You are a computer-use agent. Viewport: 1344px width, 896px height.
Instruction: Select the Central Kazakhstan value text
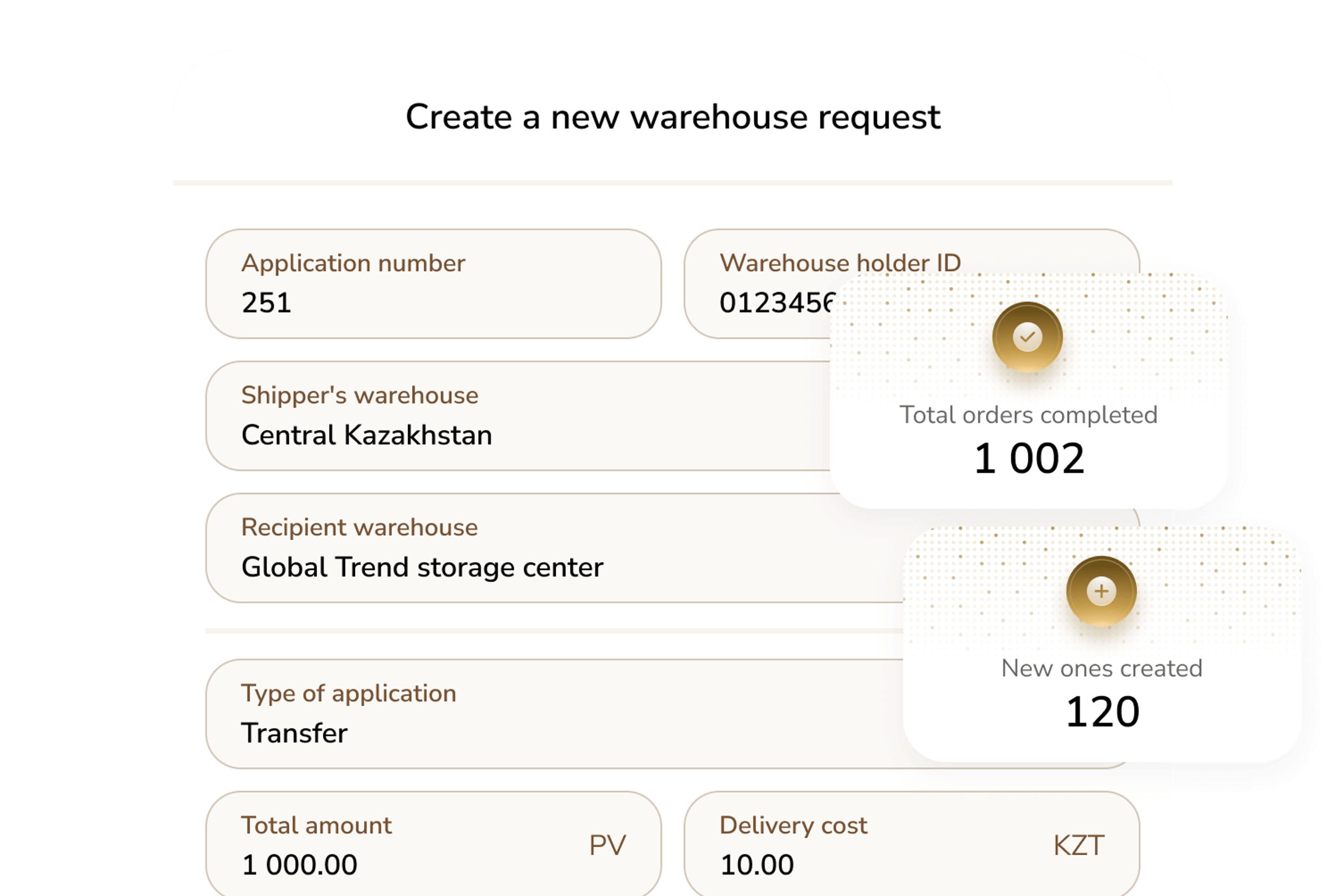(366, 435)
